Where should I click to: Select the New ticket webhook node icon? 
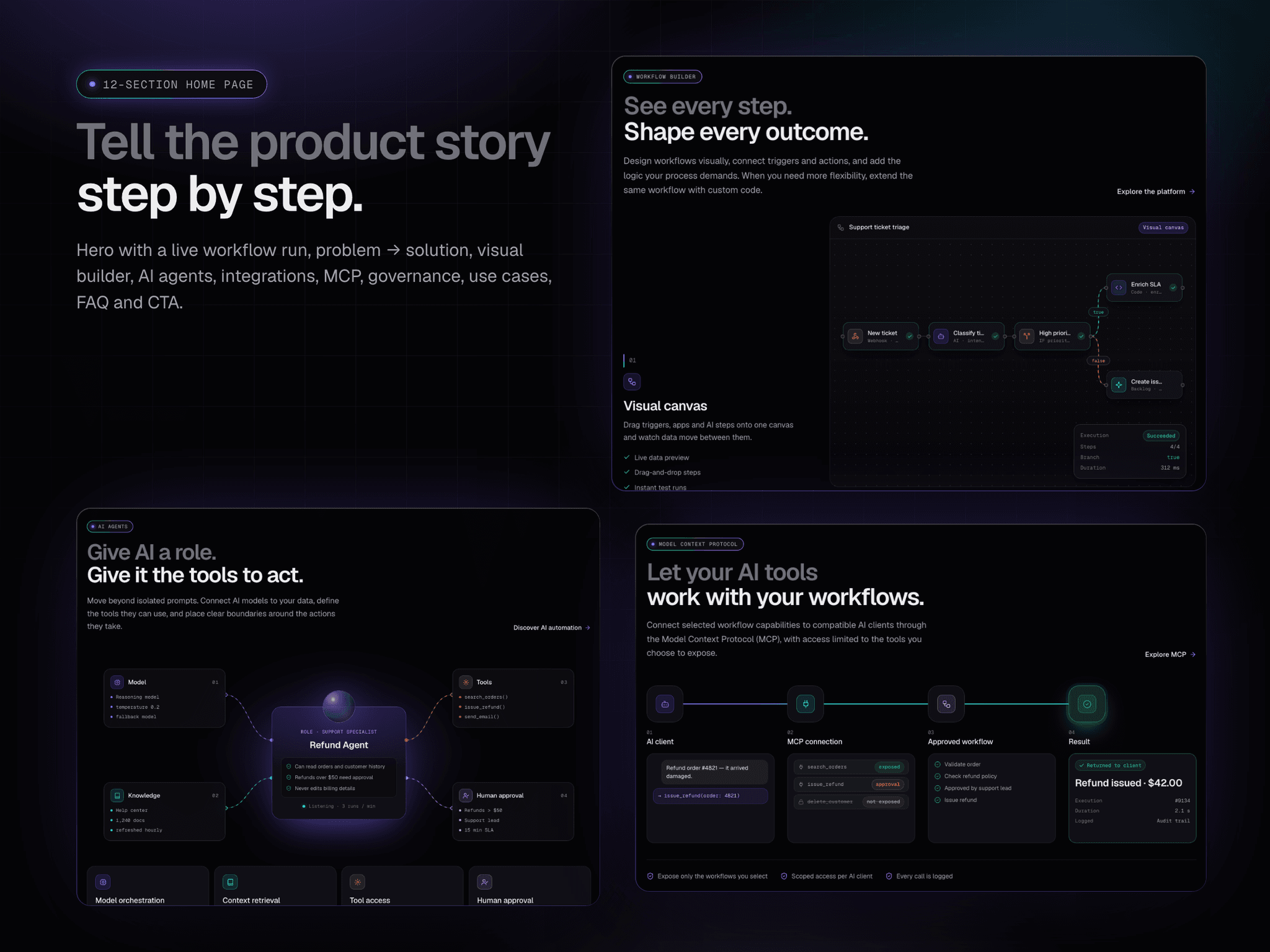point(855,337)
